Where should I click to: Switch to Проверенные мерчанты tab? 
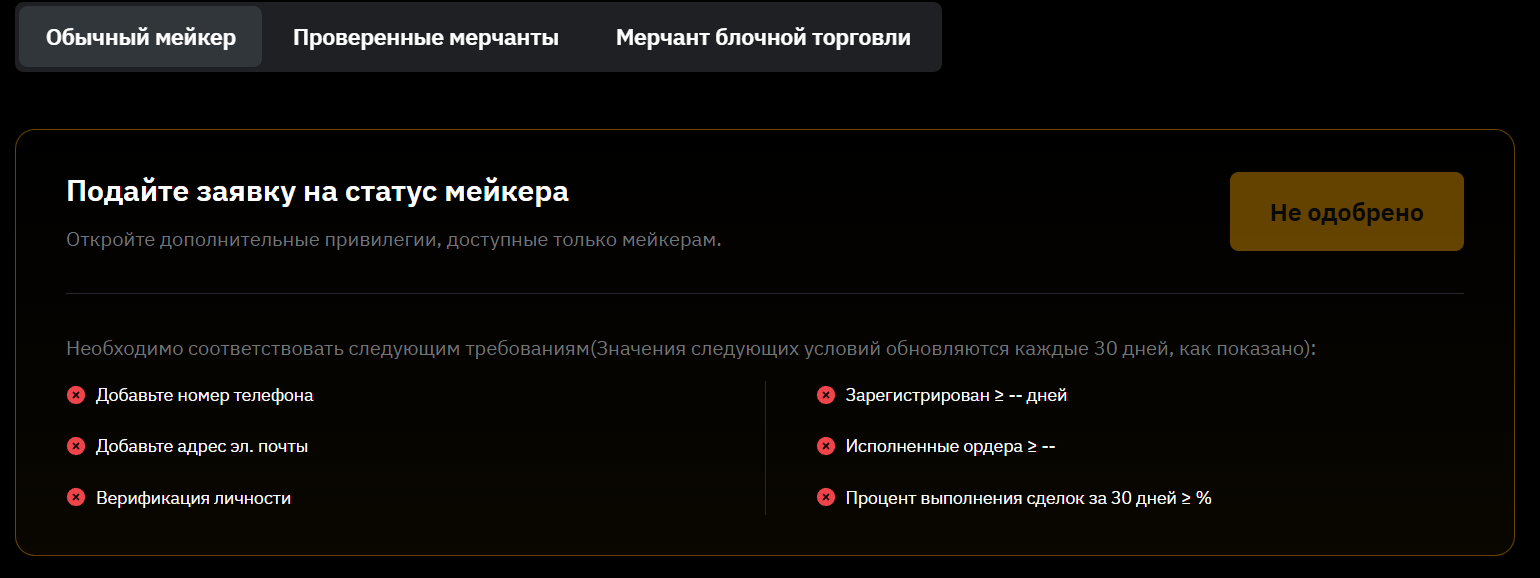pyautogui.click(x=426, y=38)
